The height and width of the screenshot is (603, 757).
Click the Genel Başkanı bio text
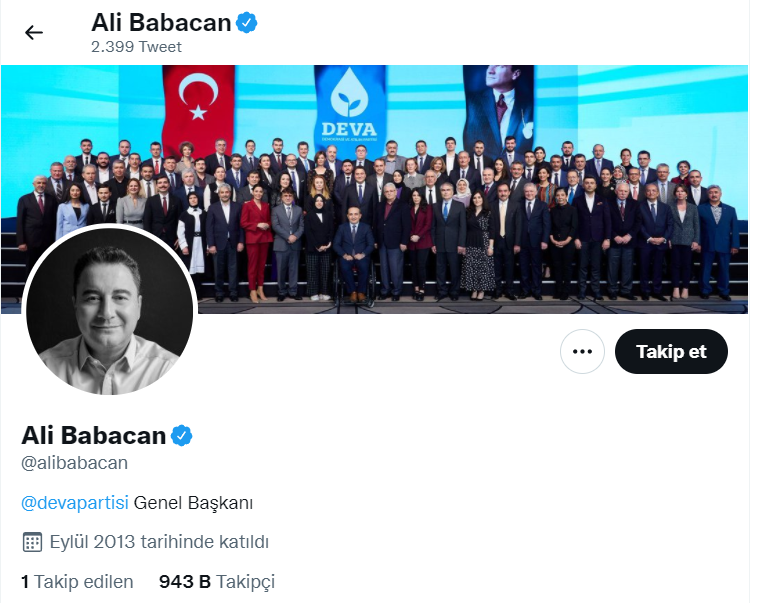pyautogui.click(x=193, y=503)
